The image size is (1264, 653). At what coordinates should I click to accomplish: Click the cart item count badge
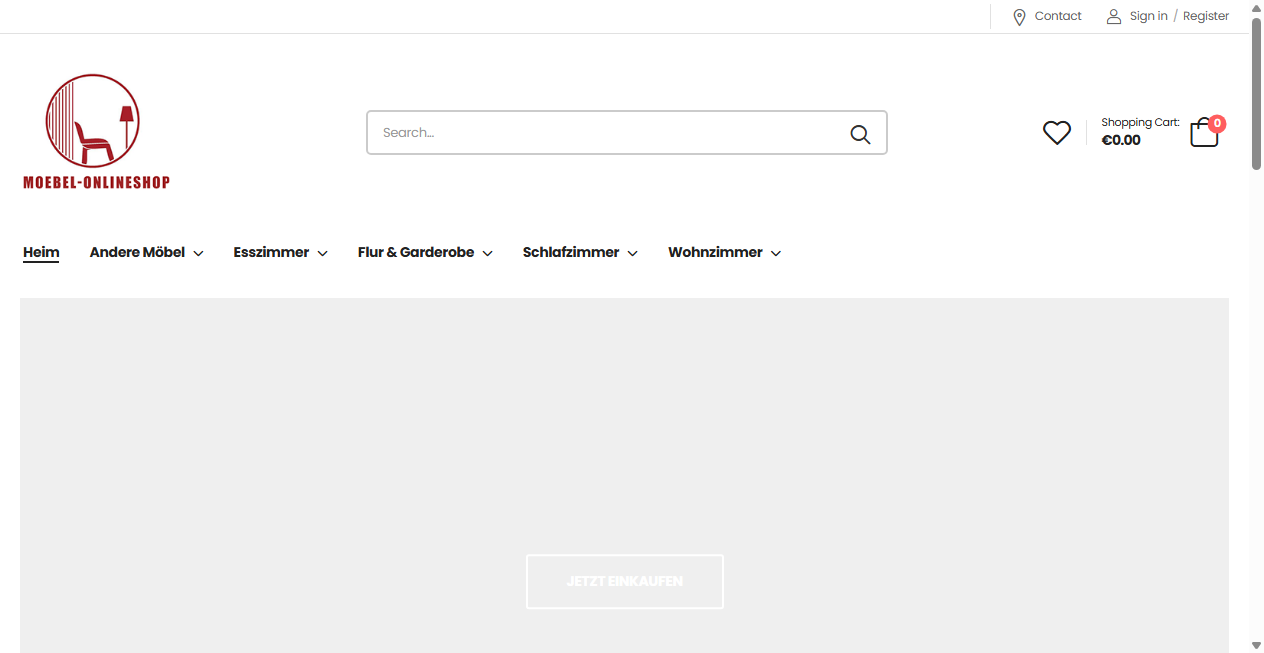tap(1217, 124)
